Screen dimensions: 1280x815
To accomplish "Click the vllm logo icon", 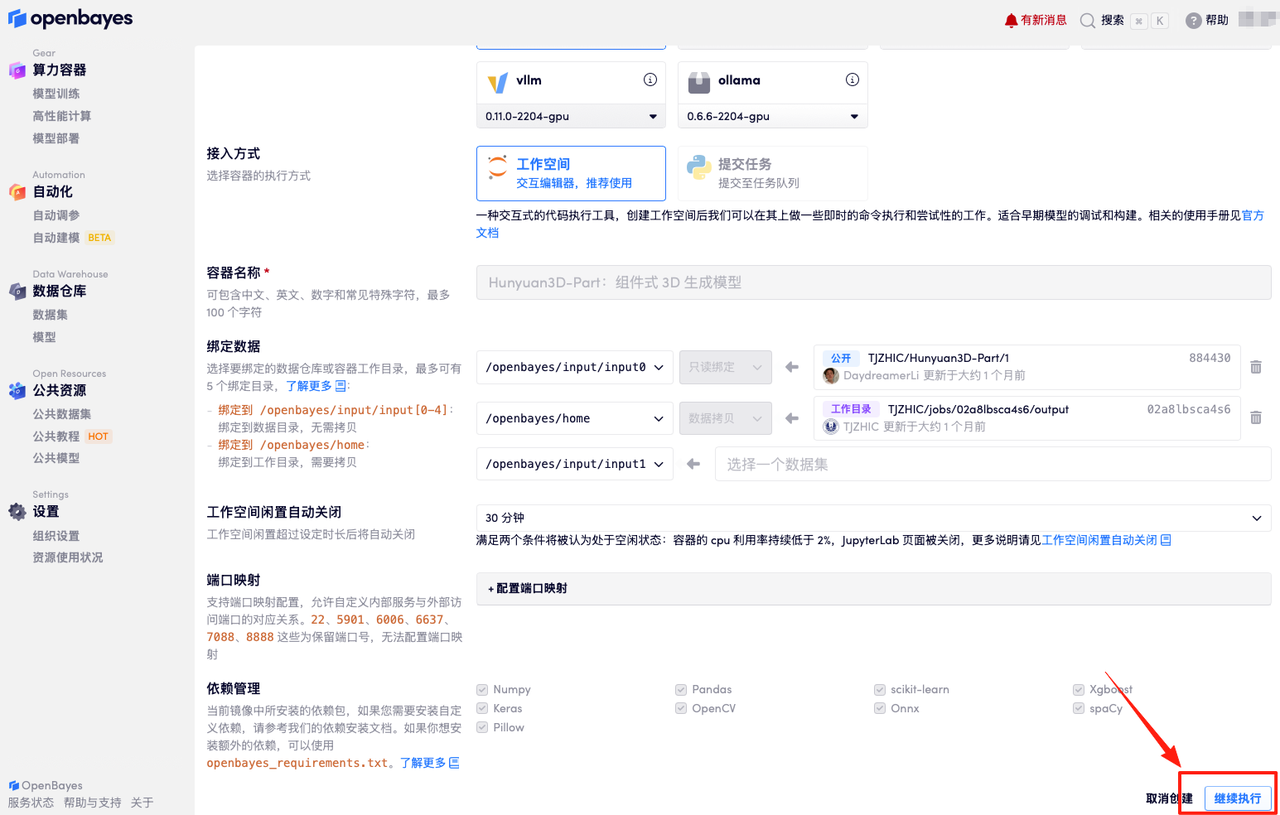I will (497, 81).
